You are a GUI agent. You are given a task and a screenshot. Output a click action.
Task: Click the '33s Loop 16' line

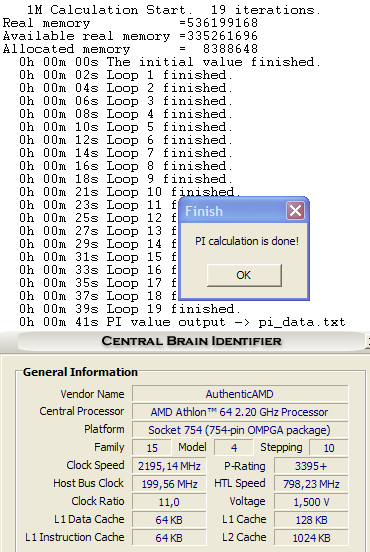[98, 270]
